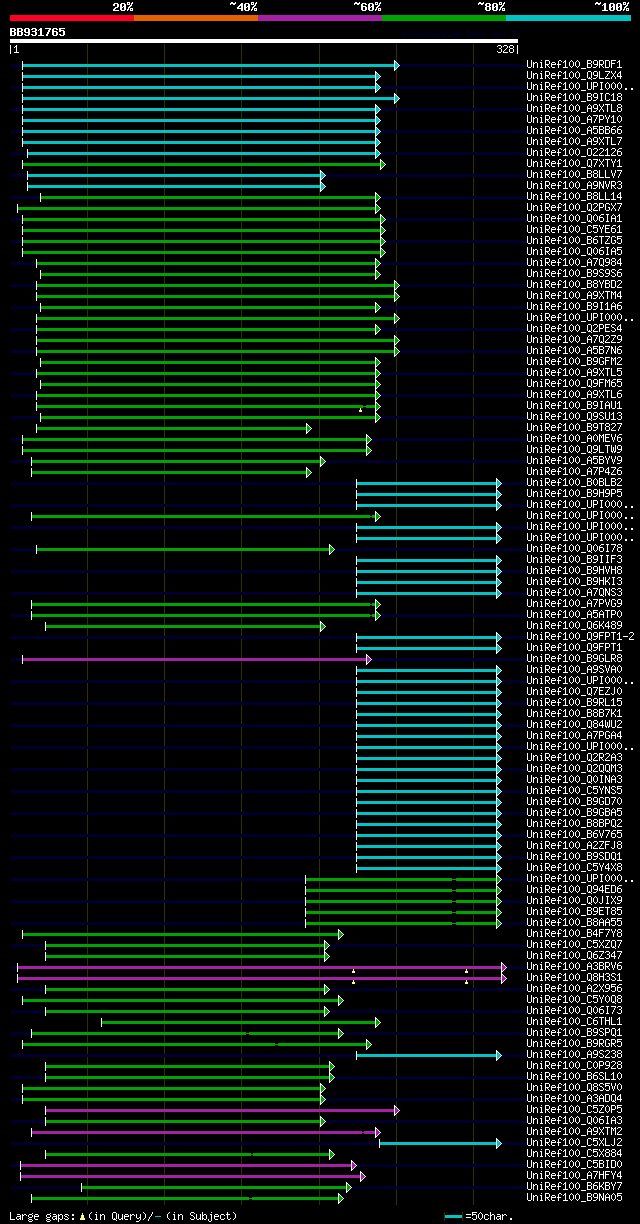This screenshot has width=640, height=1224.
Task: Select label UniRef100_A7HFY4
Action: pyautogui.click(x=574, y=1176)
